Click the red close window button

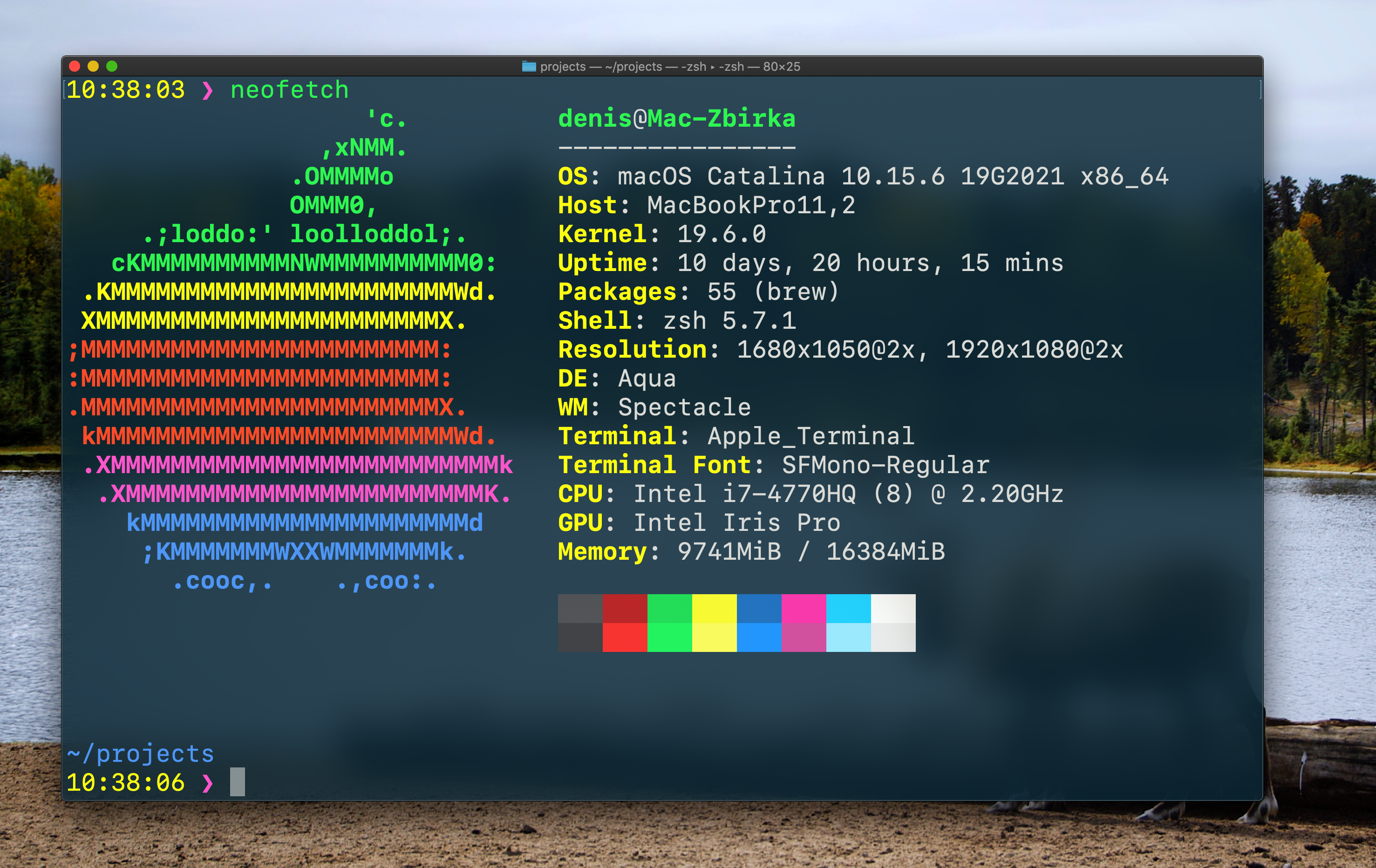click(74, 66)
